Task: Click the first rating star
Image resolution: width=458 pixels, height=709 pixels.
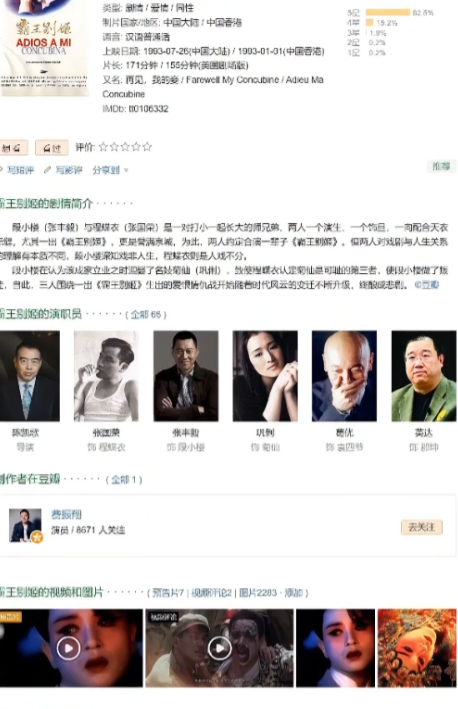Action: click(104, 147)
